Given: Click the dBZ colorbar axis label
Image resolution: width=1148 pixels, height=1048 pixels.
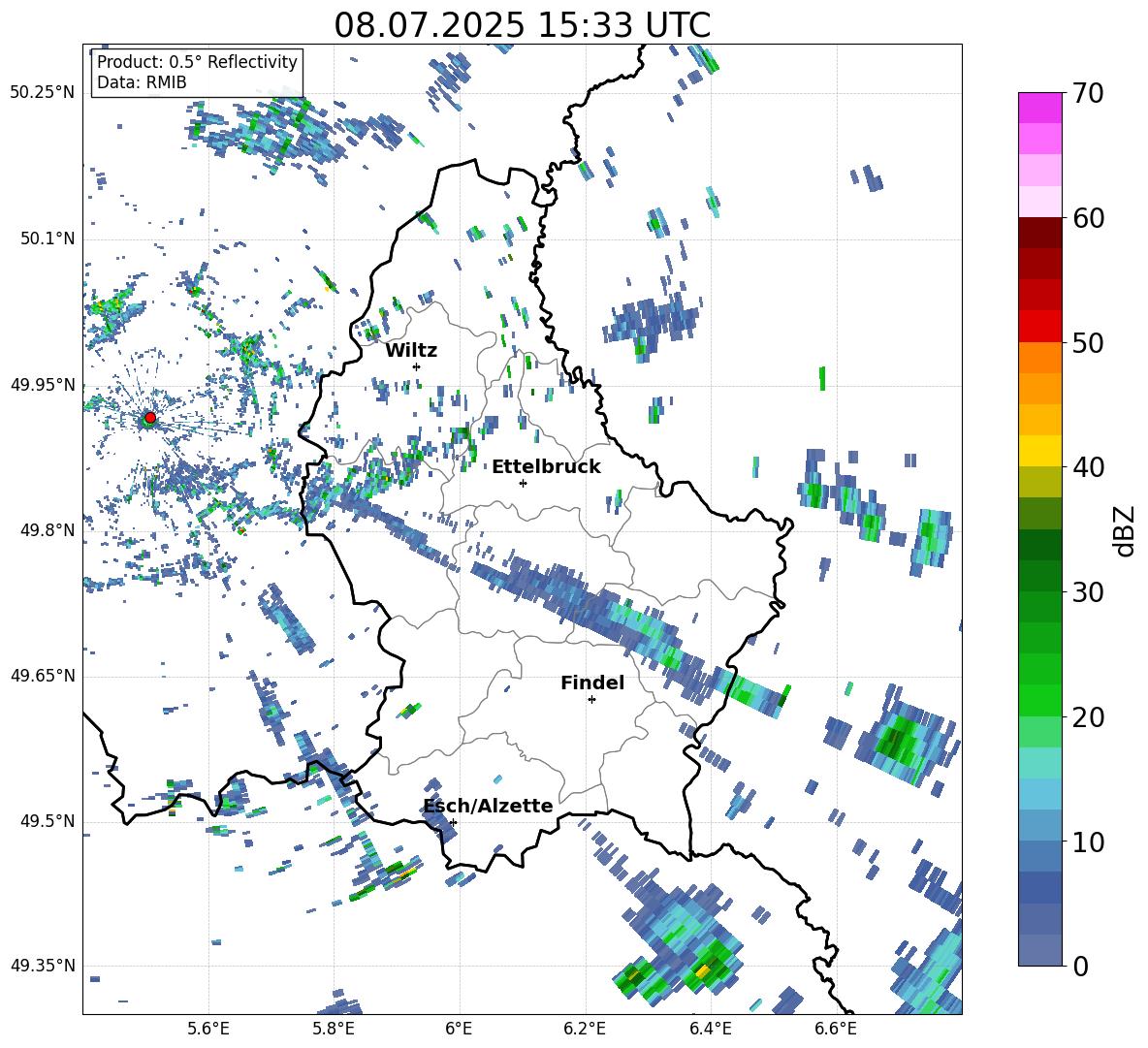Looking at the screenshot, I should [x=1125, y=530].
